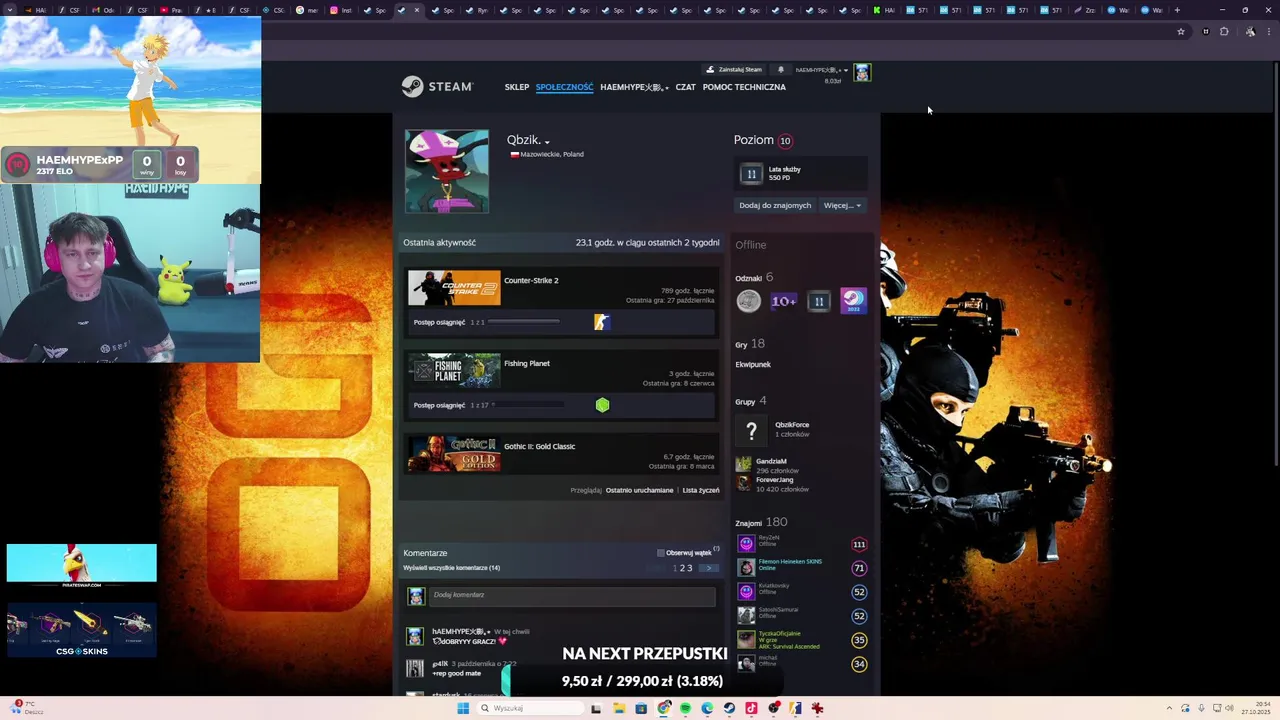The height and width of the screenshot is (720, 1280).
Task: Click the Steam 2023 badge icon
Action: pos(853,301)
